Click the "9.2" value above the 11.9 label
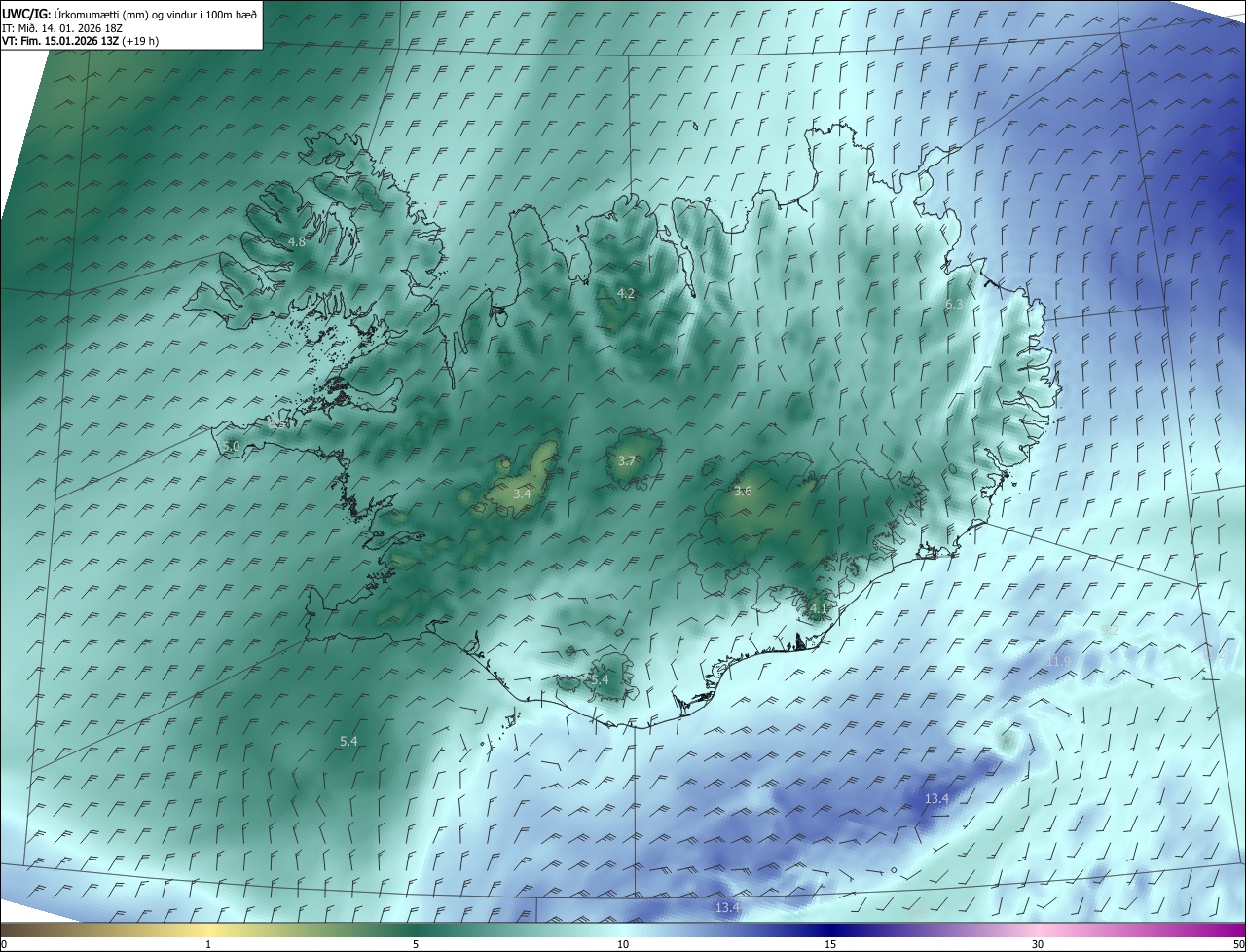 [x=1109, y=631]
